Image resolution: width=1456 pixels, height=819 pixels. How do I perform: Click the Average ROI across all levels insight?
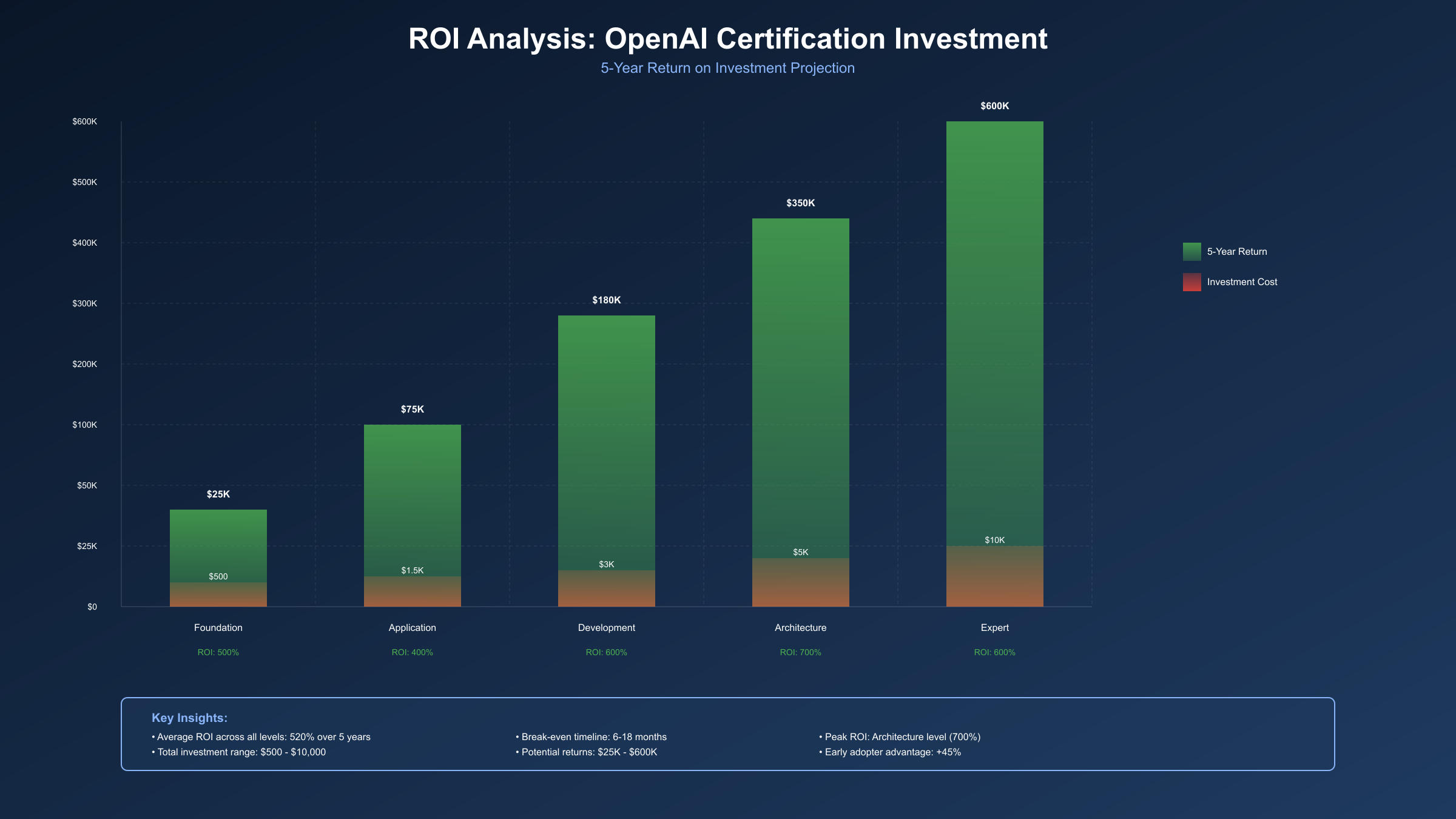pyautogui.click(x=261, y=737)
